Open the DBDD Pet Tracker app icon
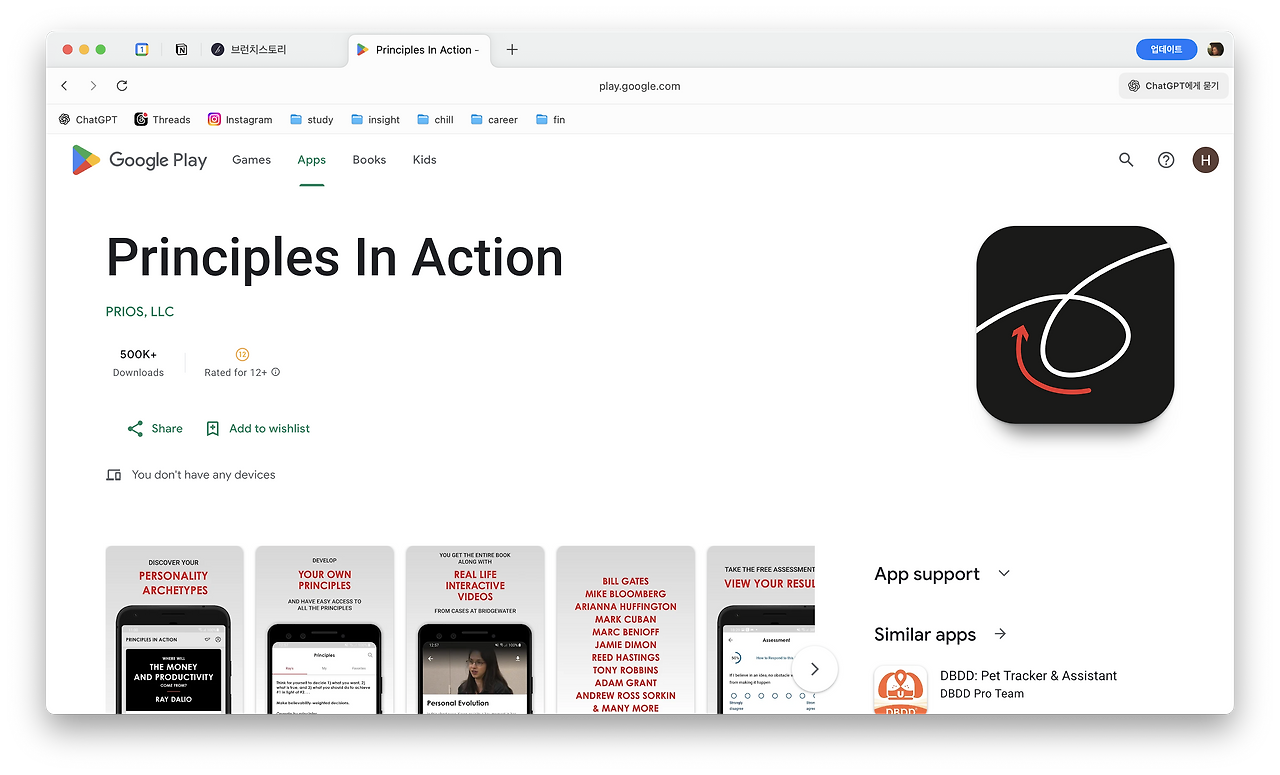Viewport: 1280px width, 775px height. click(901, 690)
